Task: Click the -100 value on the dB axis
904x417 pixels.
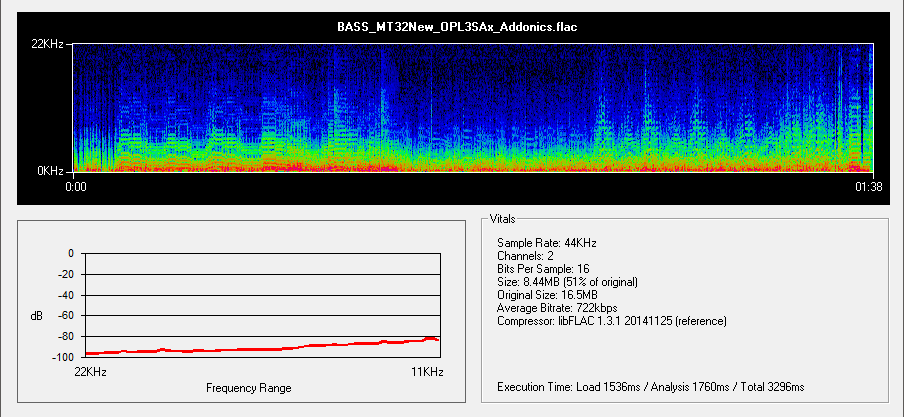Action: (62, 358)
